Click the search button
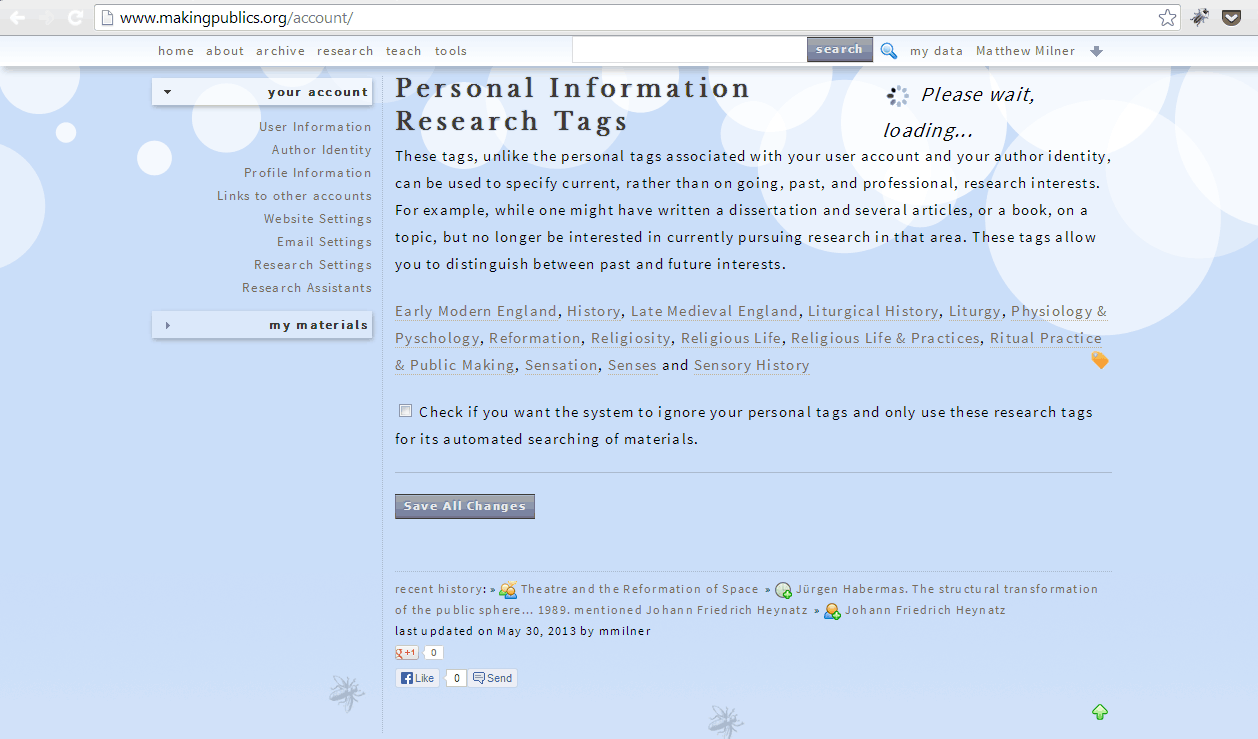The width and height of the screenshot is (1258, 739). (x=839, y=49)
